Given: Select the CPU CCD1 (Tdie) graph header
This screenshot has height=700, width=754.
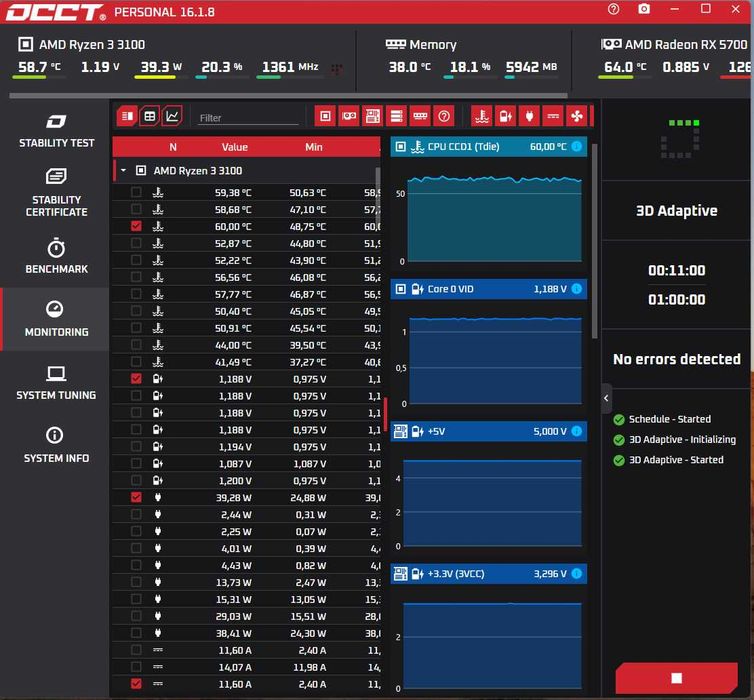Looking at the screenshot, I should [489, 147].
